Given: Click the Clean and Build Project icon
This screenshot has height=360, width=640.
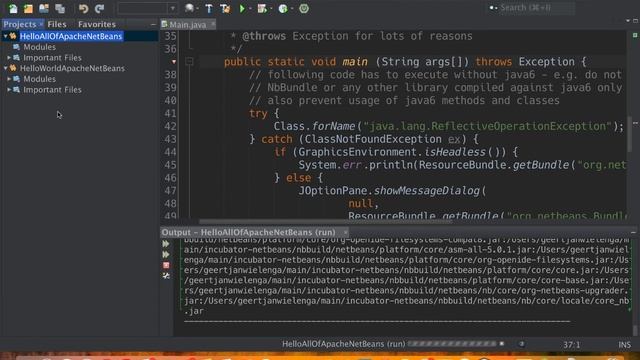Looking at the screenshot, I should point(225,8).
